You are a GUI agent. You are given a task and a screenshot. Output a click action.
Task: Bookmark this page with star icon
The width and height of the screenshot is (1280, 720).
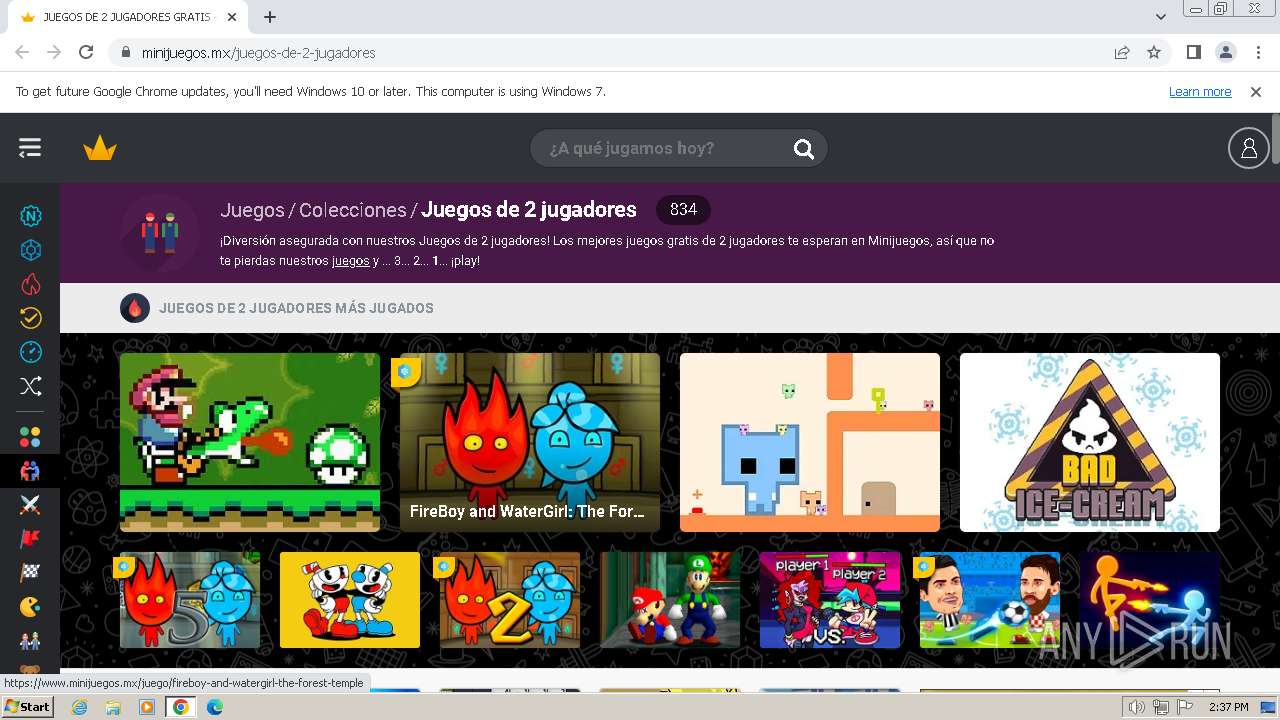(x=1154, y=53)
